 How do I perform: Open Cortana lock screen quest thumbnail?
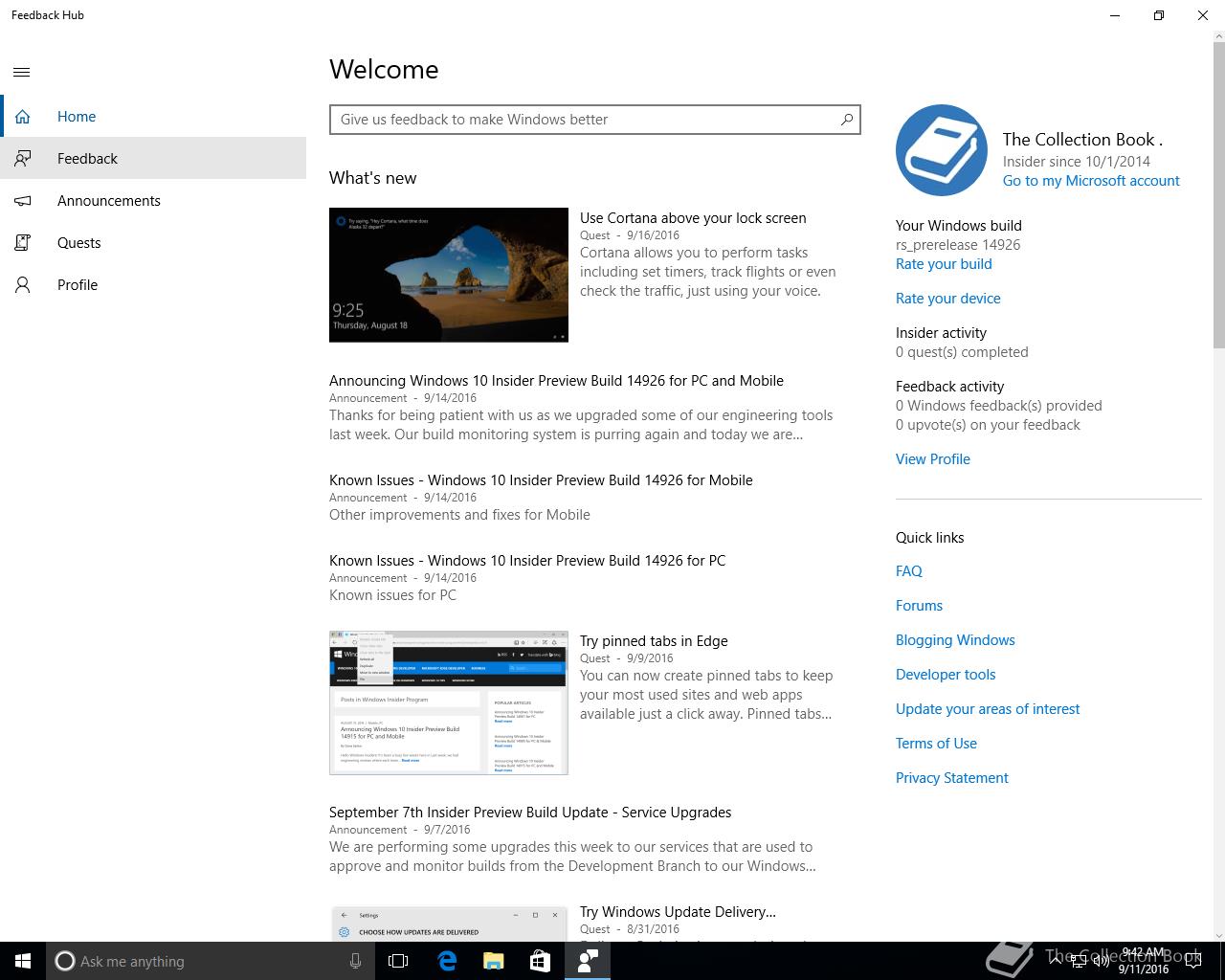(449, 275)
